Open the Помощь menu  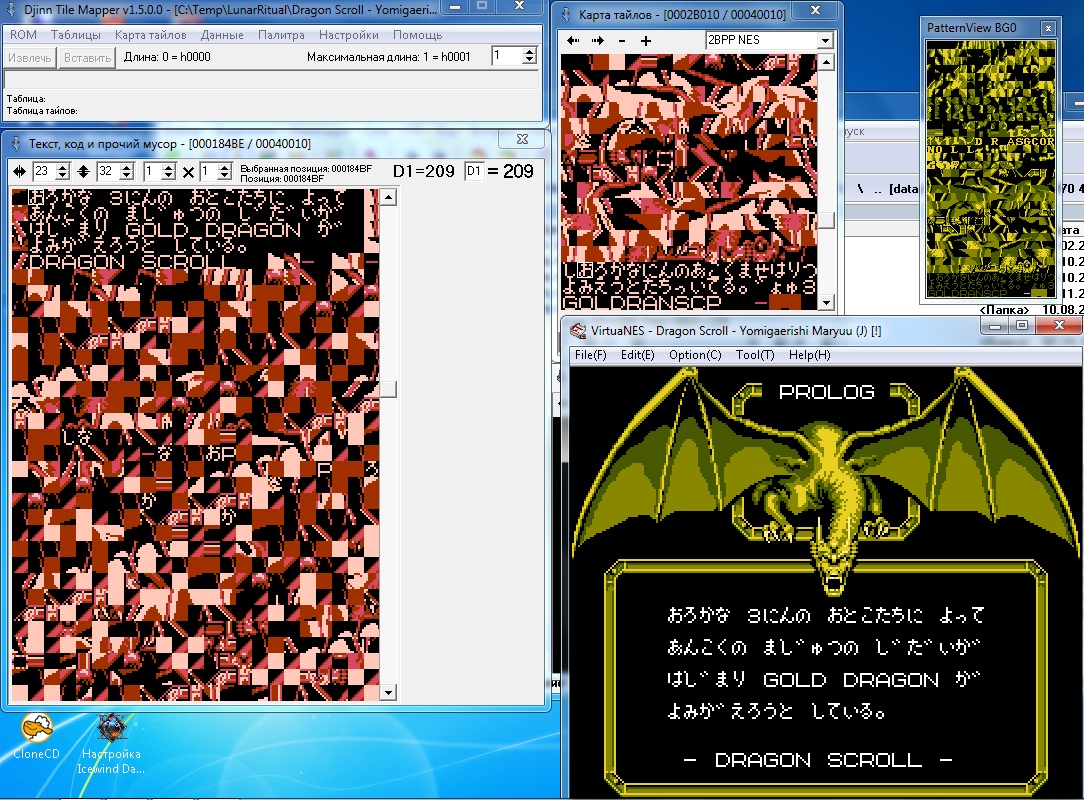[x=418, y=35]
